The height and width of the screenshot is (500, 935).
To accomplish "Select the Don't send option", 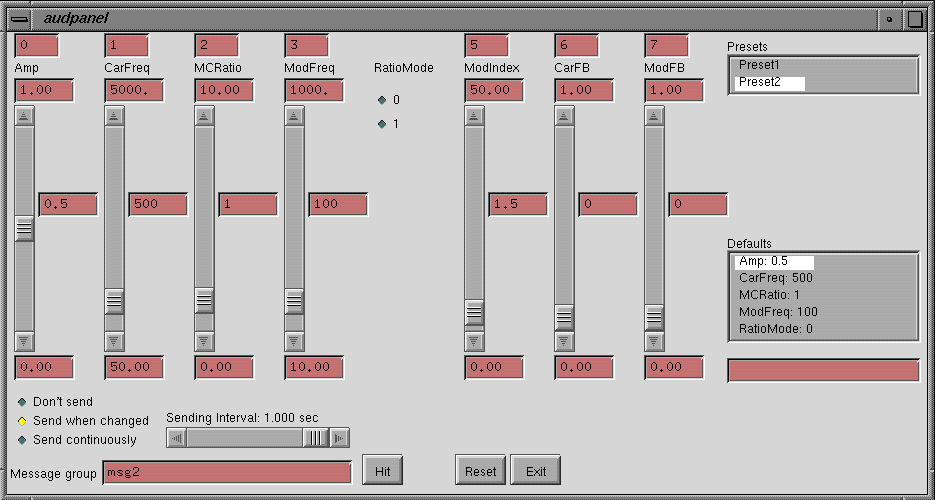I will point(22,402).
